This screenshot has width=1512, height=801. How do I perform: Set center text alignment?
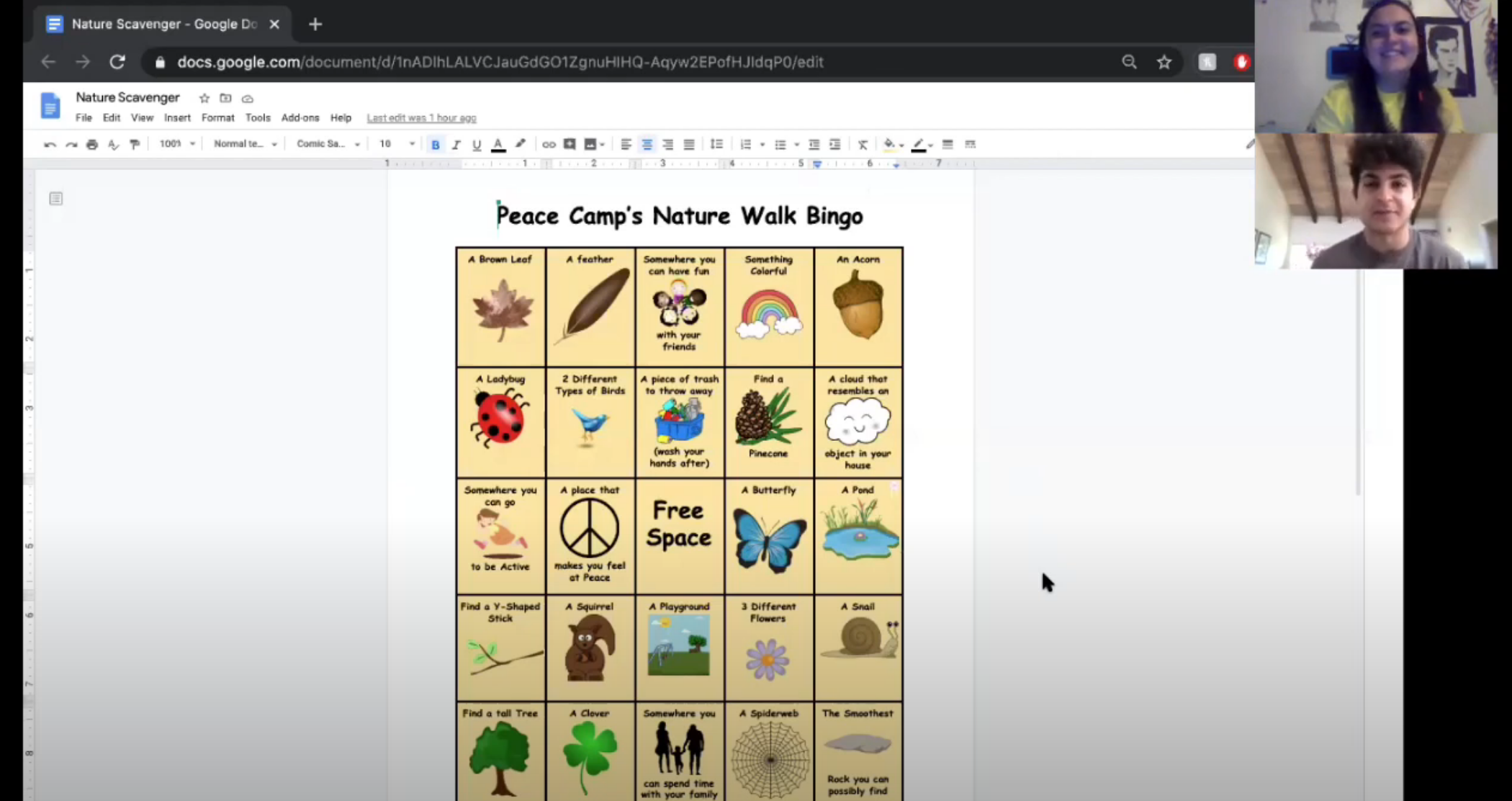(647, 145)
